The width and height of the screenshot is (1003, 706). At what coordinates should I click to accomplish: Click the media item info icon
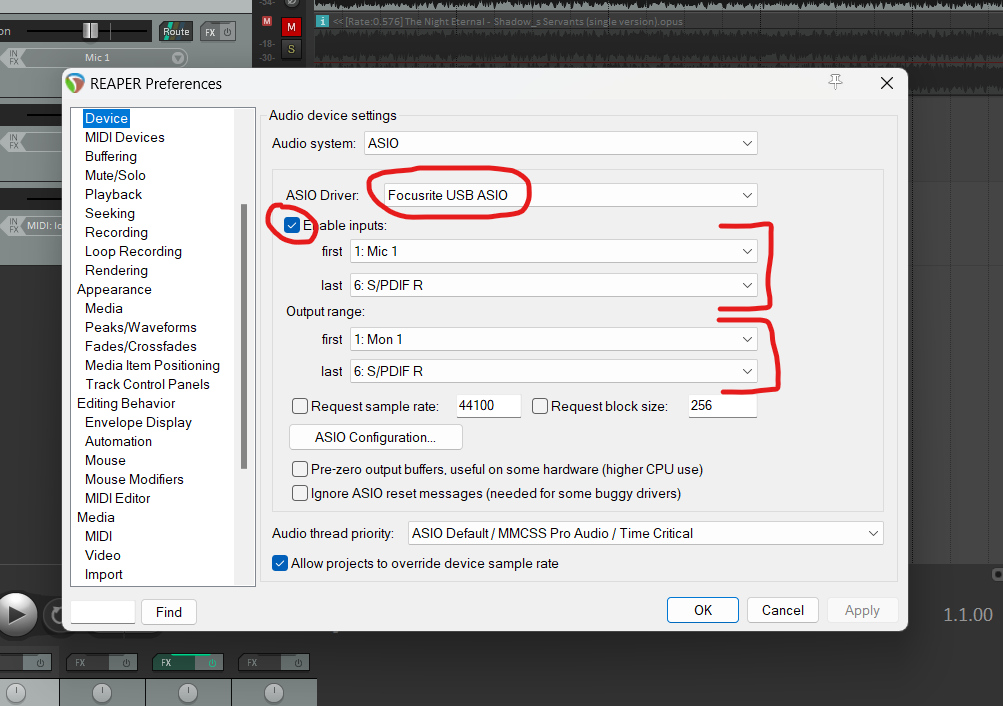click(x=322, y=20)
